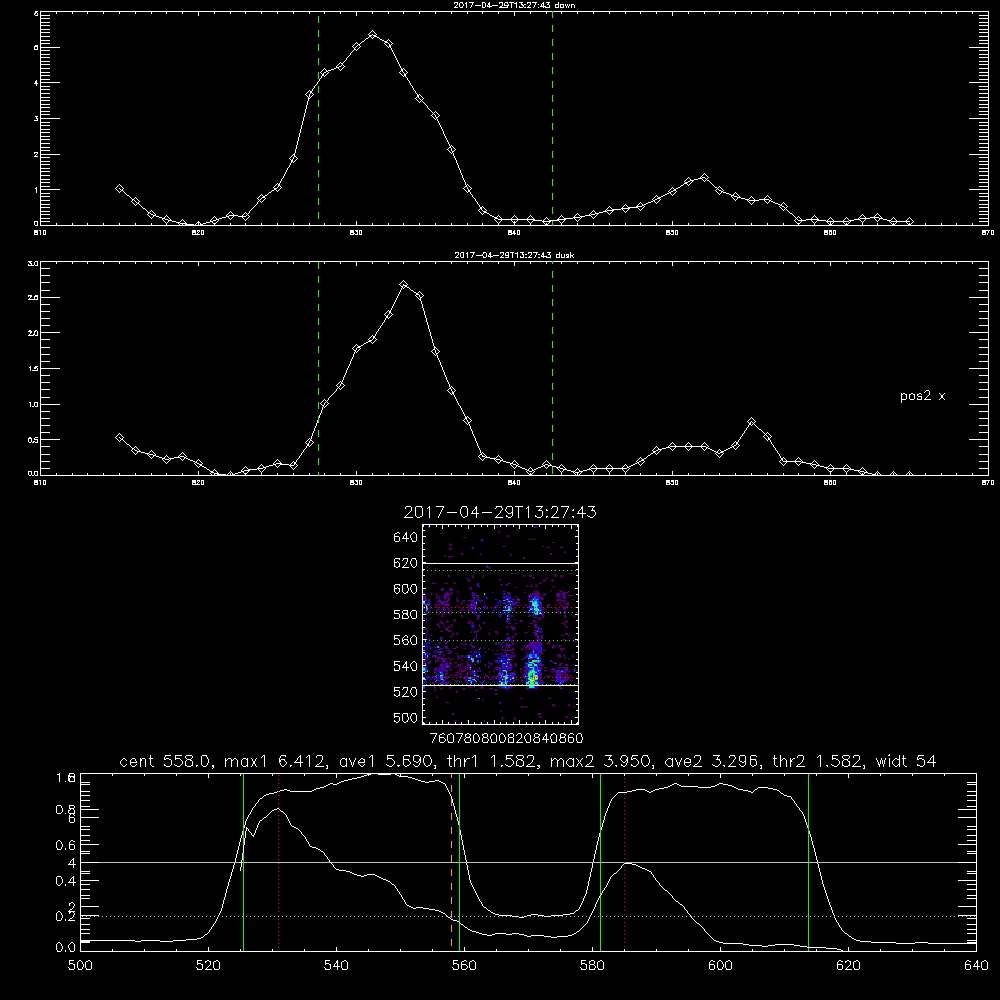Click the red dotted vertical line near 585 in bottom plot
Viewport: 1000px width, 1000px height.
[x=624, y=862]
